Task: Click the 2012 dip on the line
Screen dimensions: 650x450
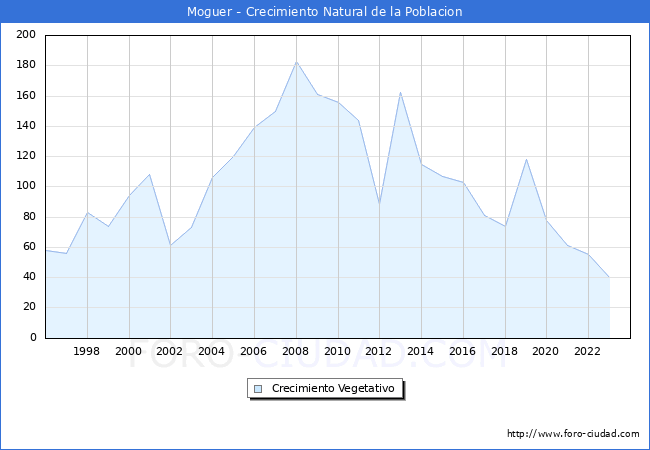Action: click(x=379, y=203)
